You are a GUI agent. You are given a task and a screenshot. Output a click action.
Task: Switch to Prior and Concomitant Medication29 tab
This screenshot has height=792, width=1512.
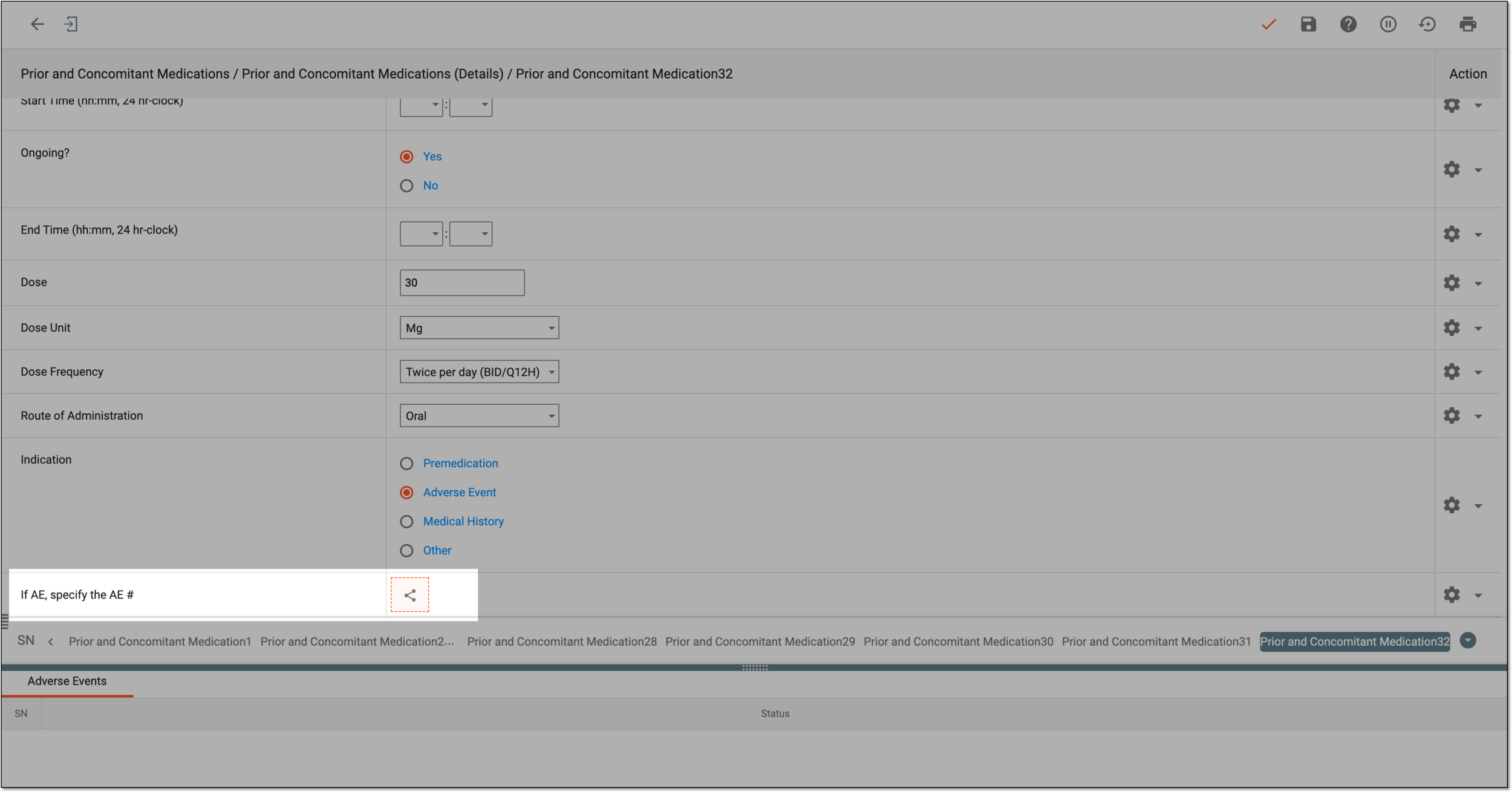click(x=760, y=641)
